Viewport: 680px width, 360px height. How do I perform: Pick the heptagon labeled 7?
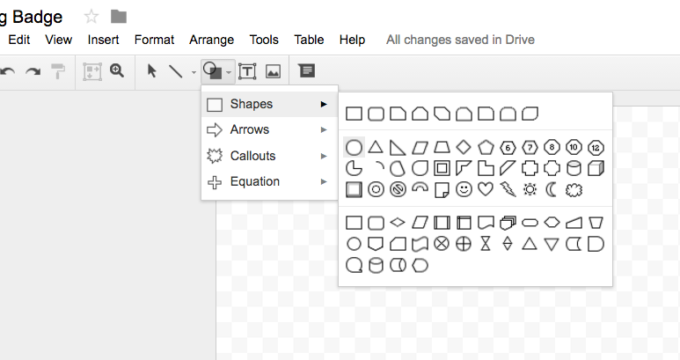coord(530,147)
